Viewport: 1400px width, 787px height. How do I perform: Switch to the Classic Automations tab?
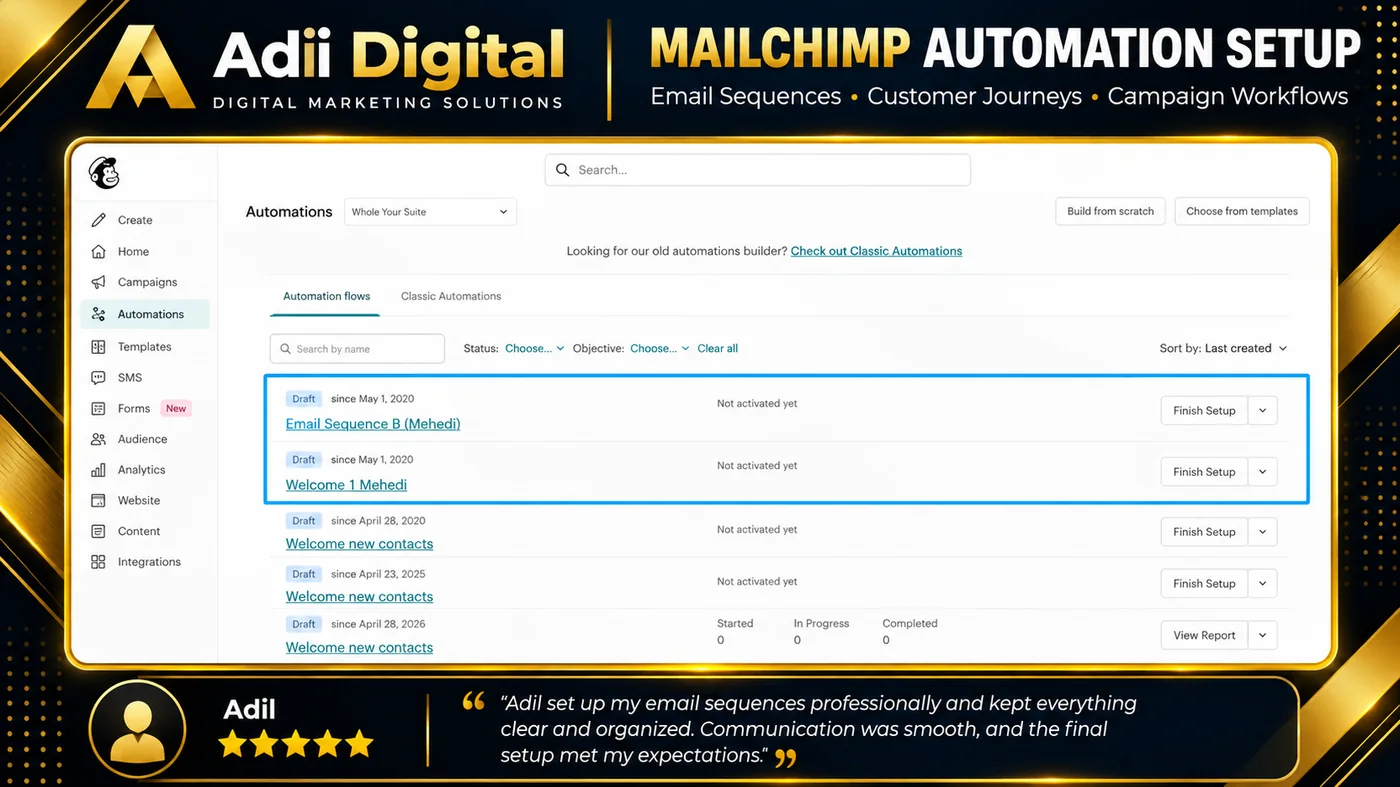(451, 297)
